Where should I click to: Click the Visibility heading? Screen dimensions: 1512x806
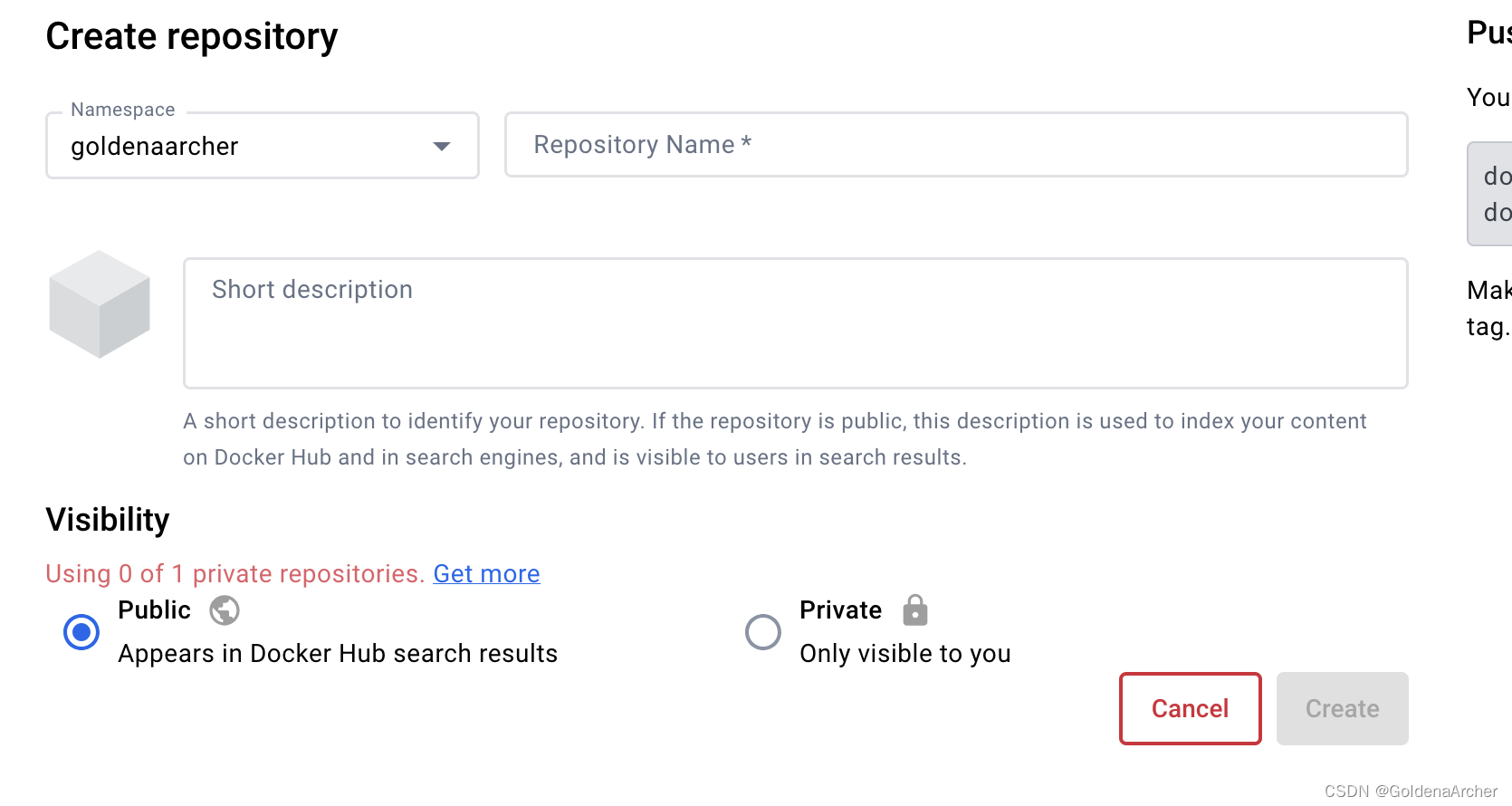pos(108,520)
